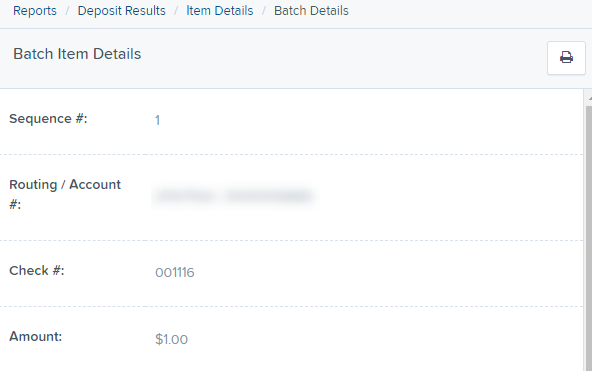The width and height of the screenshot is (592, 371).
Task: Click the Check # label
Action: pyautogui.click(x=37, y=271)
